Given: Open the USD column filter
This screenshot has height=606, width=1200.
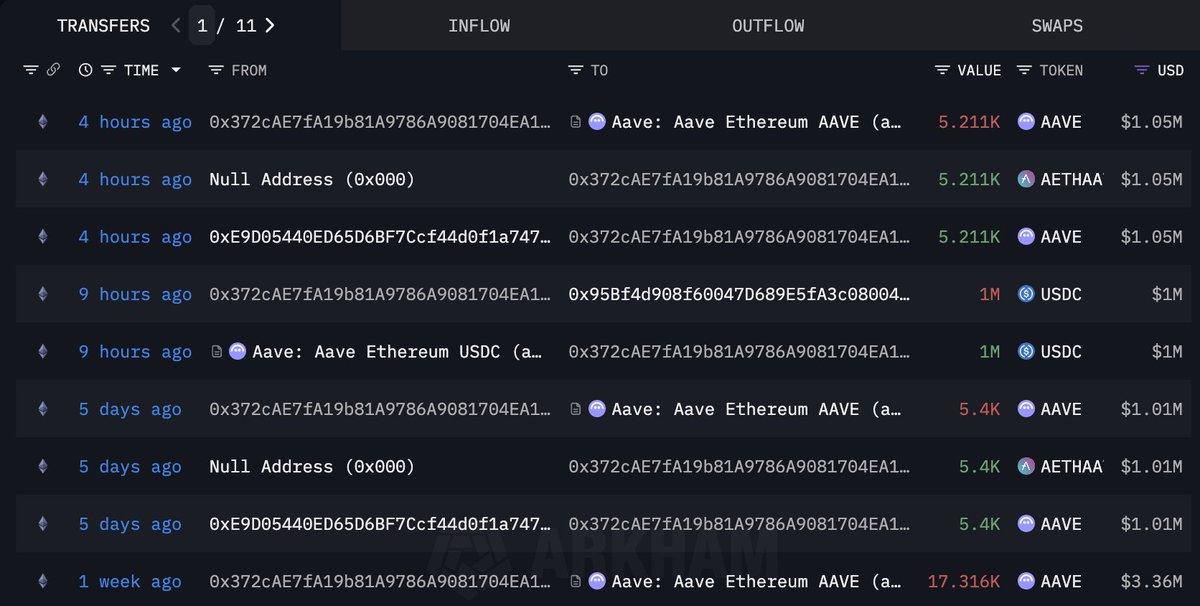Looking at the screenshot, I should (x=1142, y=70).
